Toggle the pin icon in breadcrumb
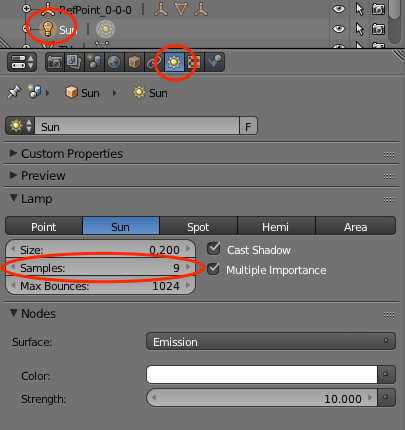This screenshot has height=430, width=405. [14, 92]
